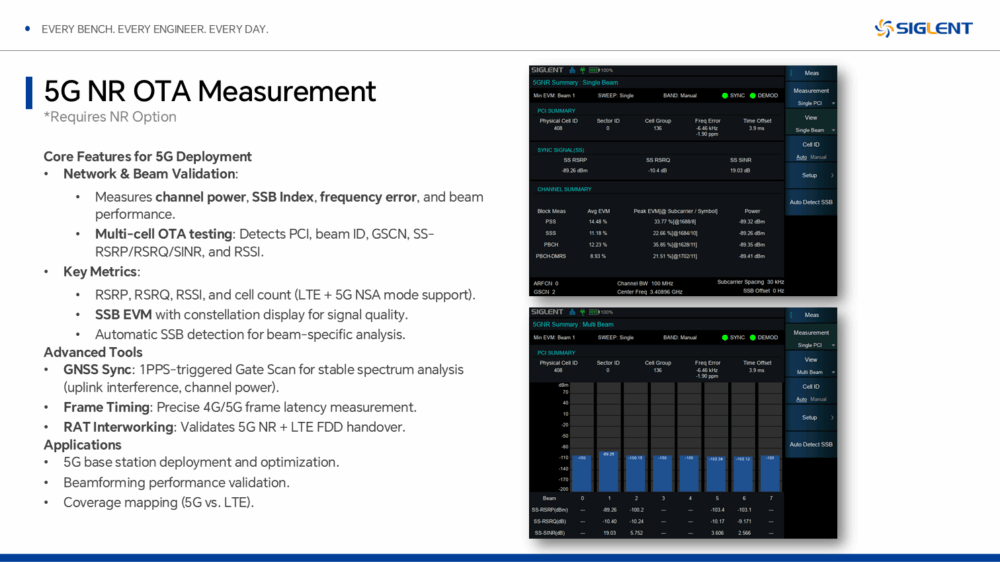This screenshot has width=1000, height=562.
Task: Open the Meas menu header on the Single Beam screen
Action: [x=811, y=73]
